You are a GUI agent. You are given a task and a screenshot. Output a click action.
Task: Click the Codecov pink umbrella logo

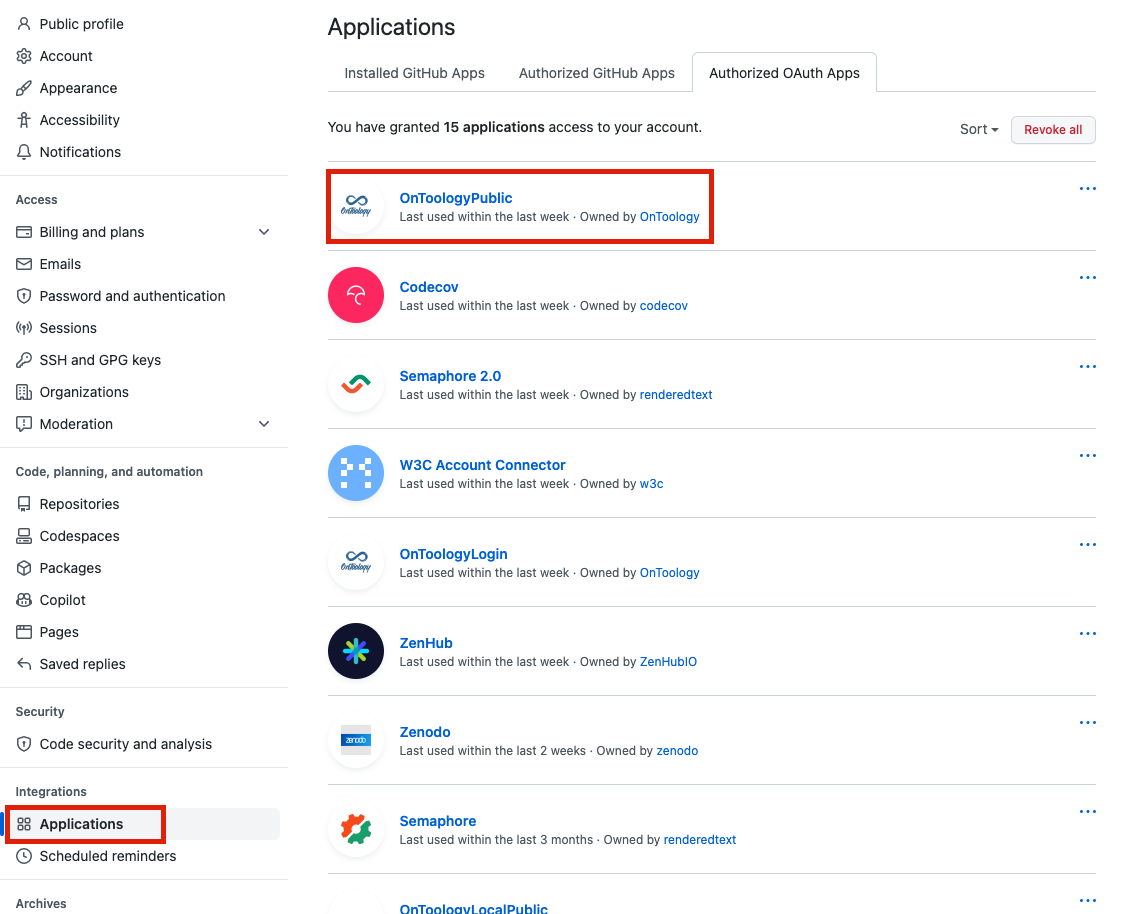click(x=356, y=295)
